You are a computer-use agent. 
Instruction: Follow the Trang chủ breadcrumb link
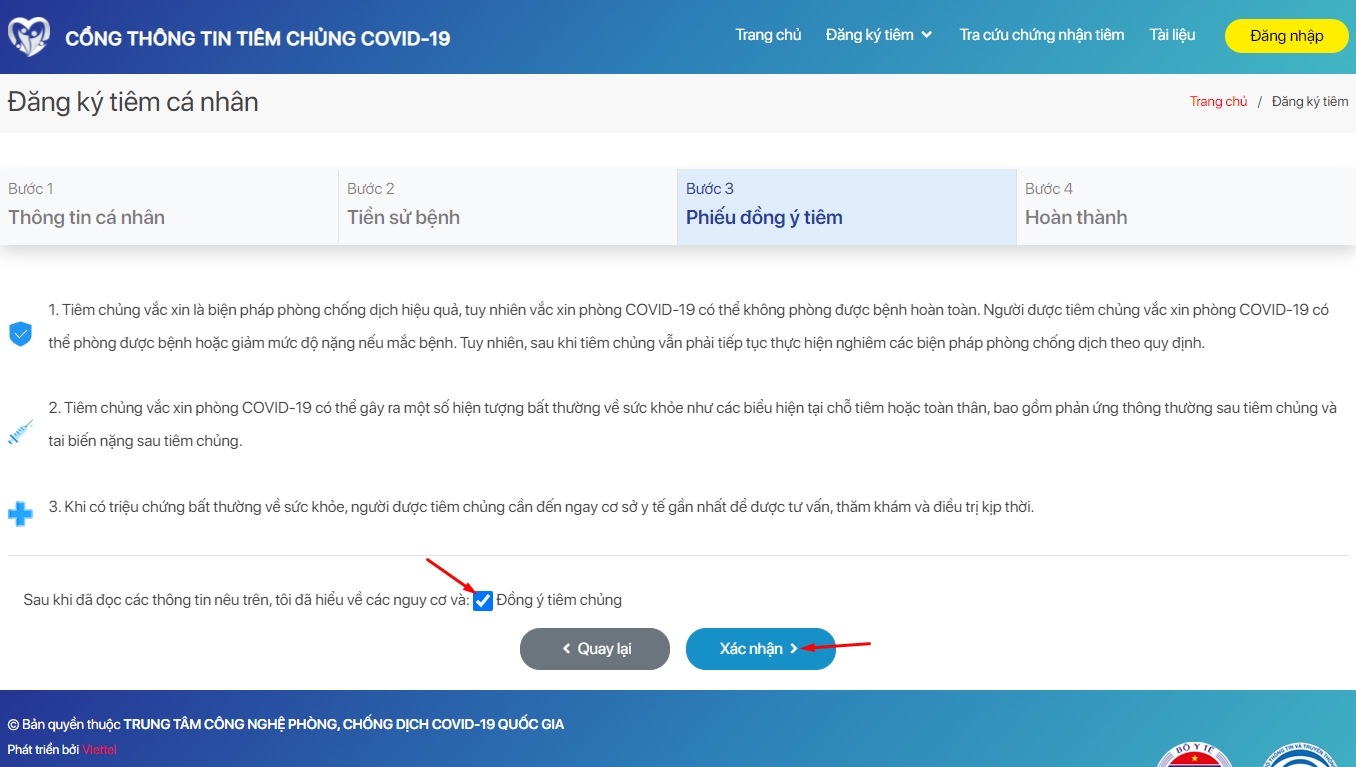click(x=1218, y=100)
